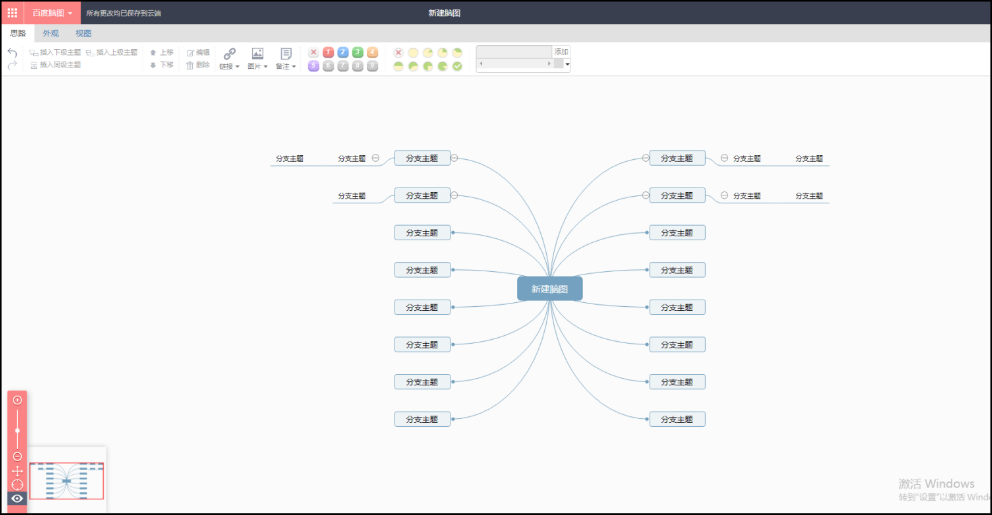This screenshot has width=992, height=515.
Task: Click the 添加 button next to tag field
Action: pyautogui.click(x=561, y=51)
